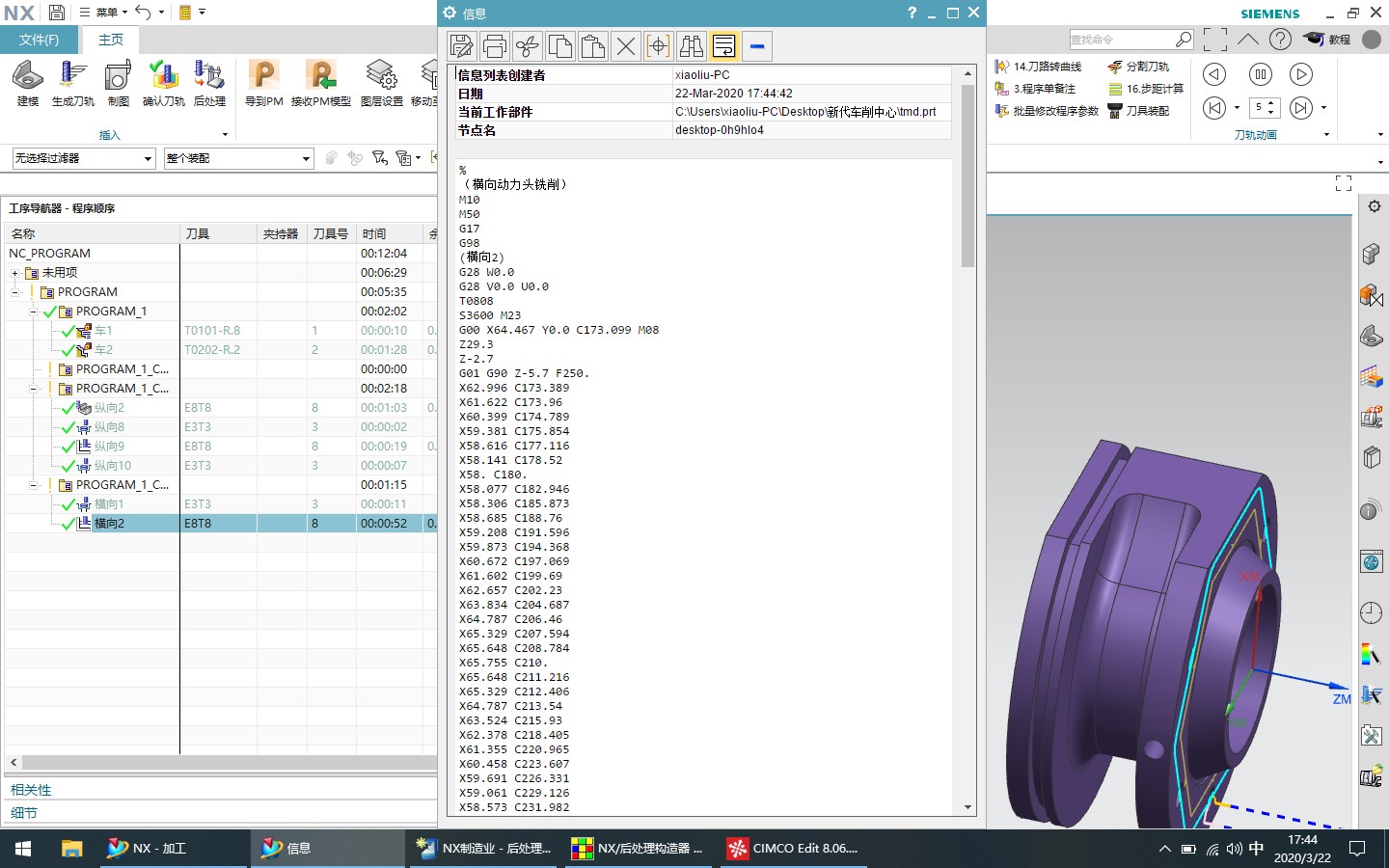Adjust animation speed stepper value 5
This screenshot has height=868, width=1389.
[x=1265, y=107]
